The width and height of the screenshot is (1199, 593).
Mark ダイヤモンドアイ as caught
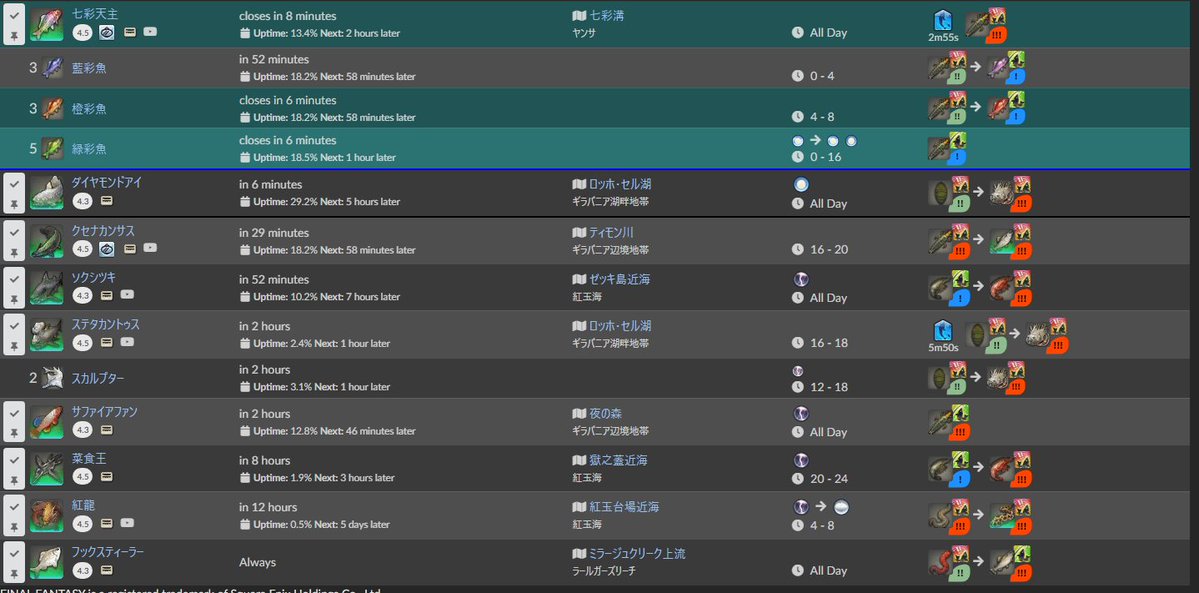(14, 184)
